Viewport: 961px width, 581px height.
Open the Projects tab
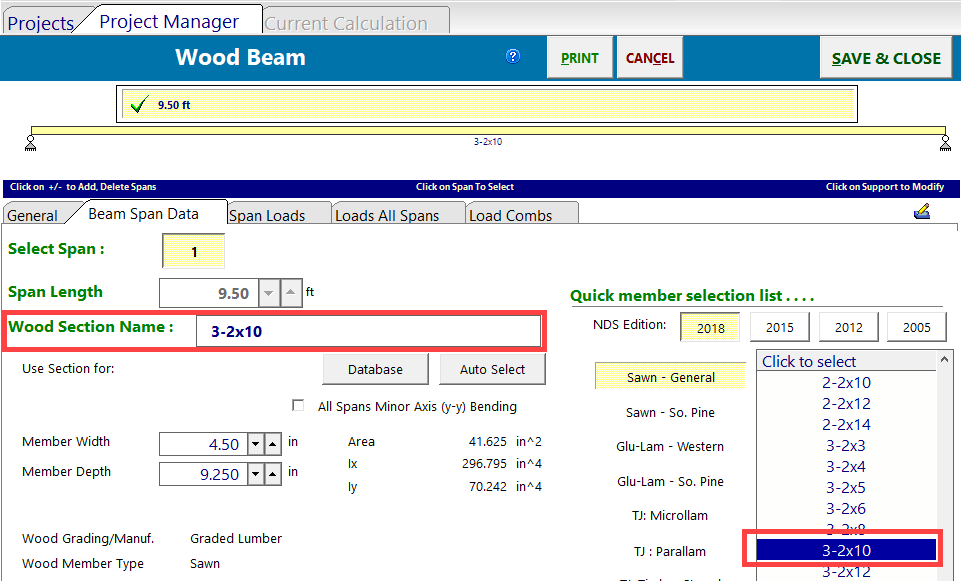40,23
